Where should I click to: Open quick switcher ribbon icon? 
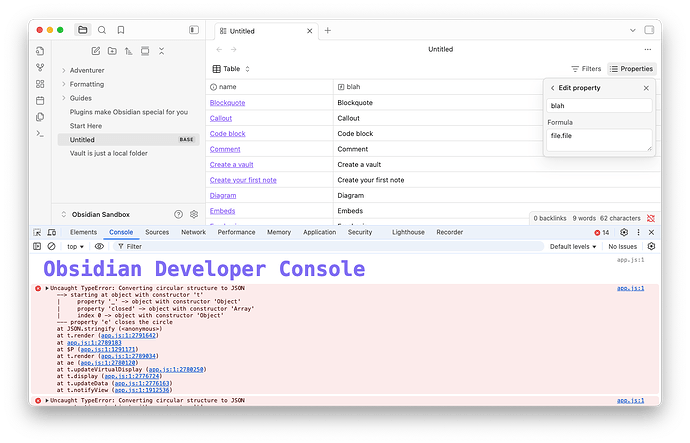click(40, 51)
